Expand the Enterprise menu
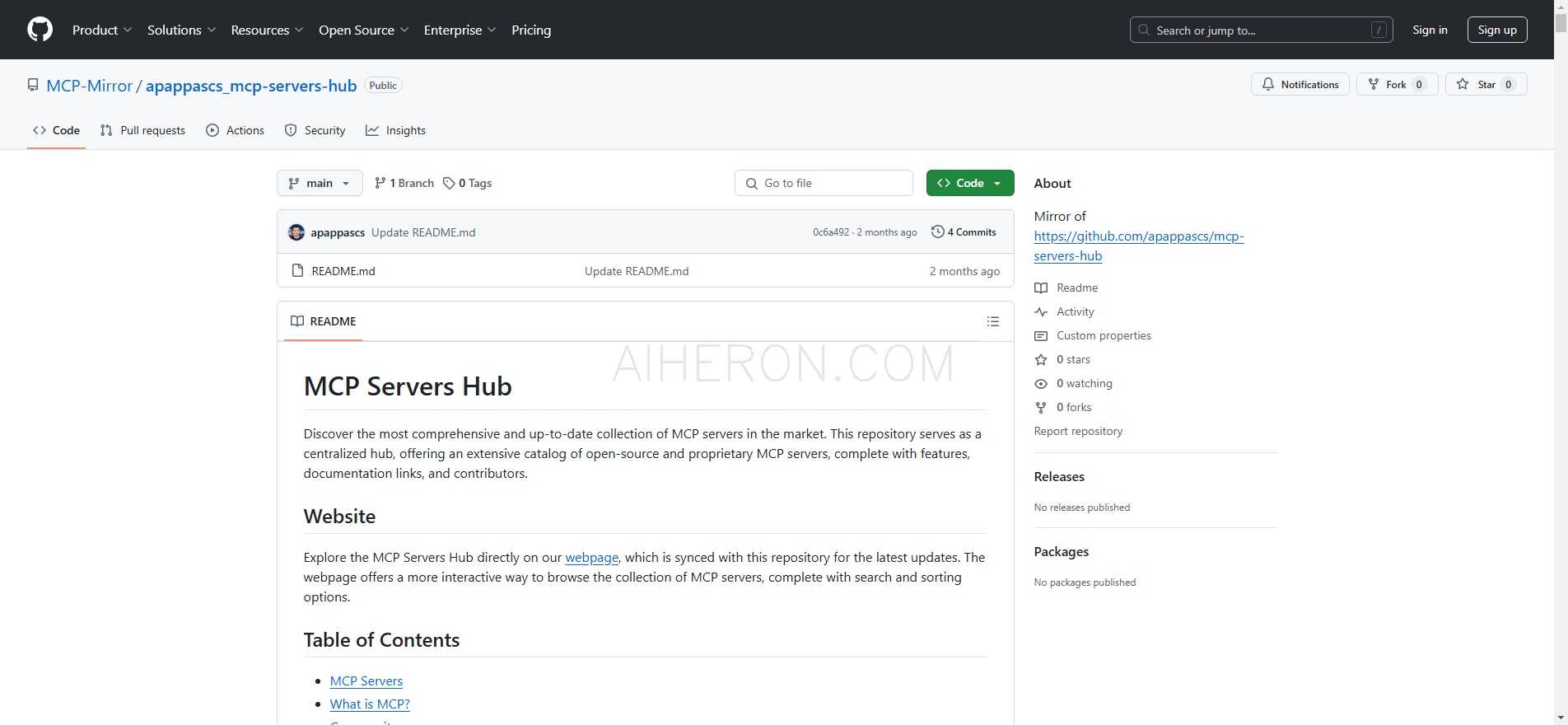The width and height of the screenshot is (1568, 725). [460, 30]
